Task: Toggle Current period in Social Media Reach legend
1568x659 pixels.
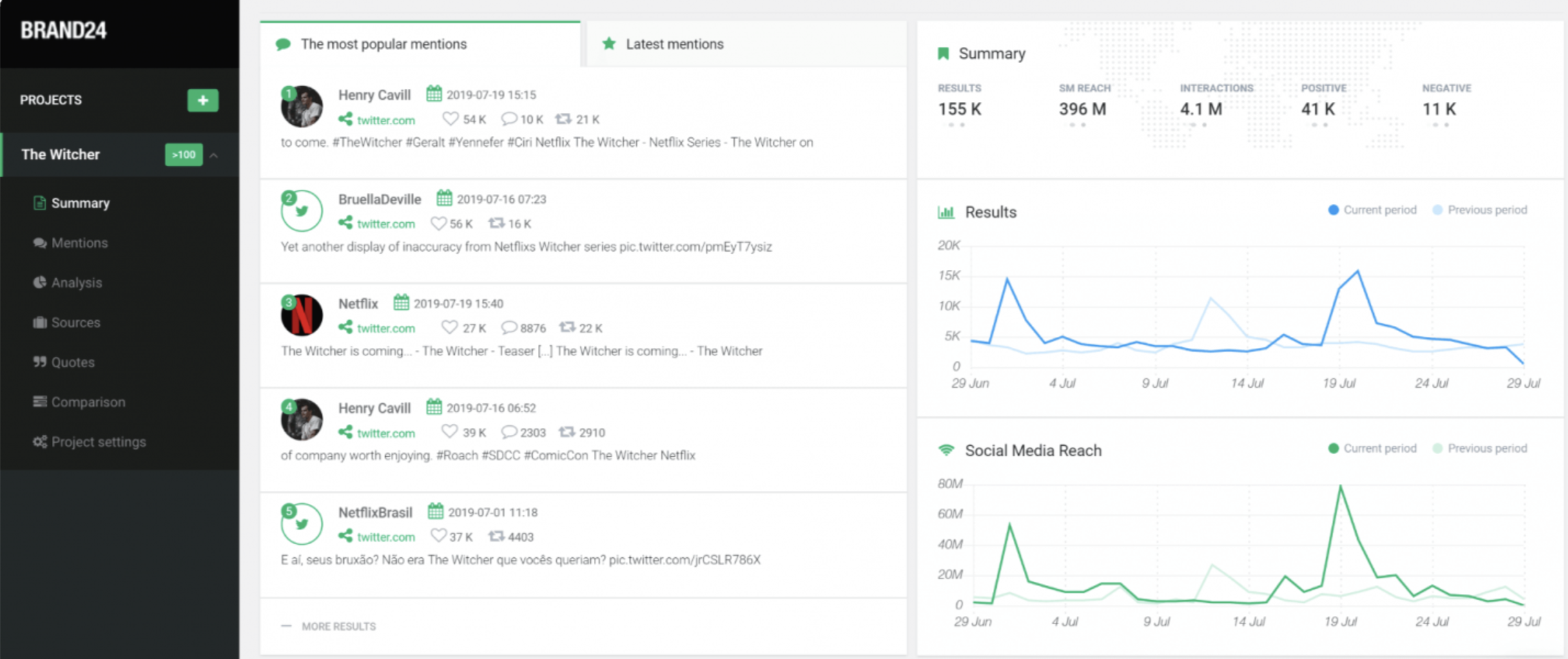Action: tap(1372, 448)
